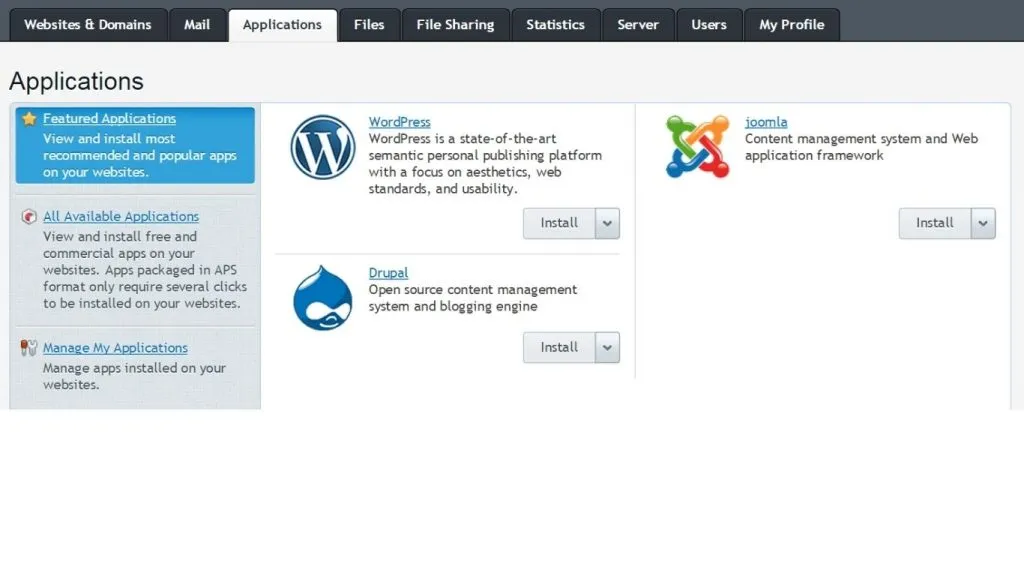This screenshot has height=576, width=1024.
Task: Click the Drupal 'Open source content management' description
Action: [x=473, y=298]
